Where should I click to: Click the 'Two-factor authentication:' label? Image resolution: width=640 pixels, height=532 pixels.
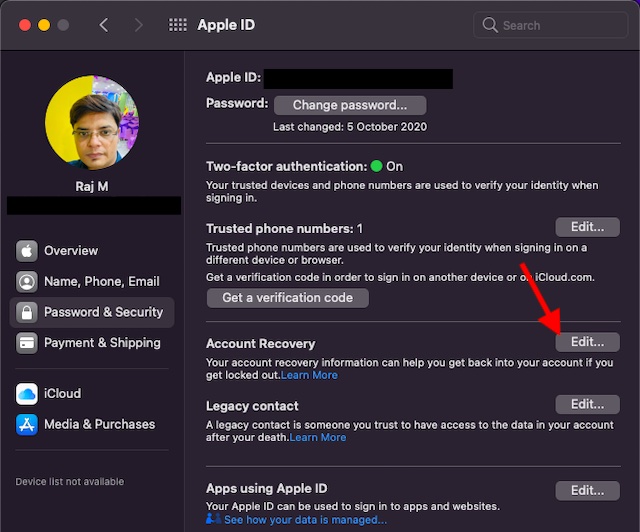coord(287,167)
